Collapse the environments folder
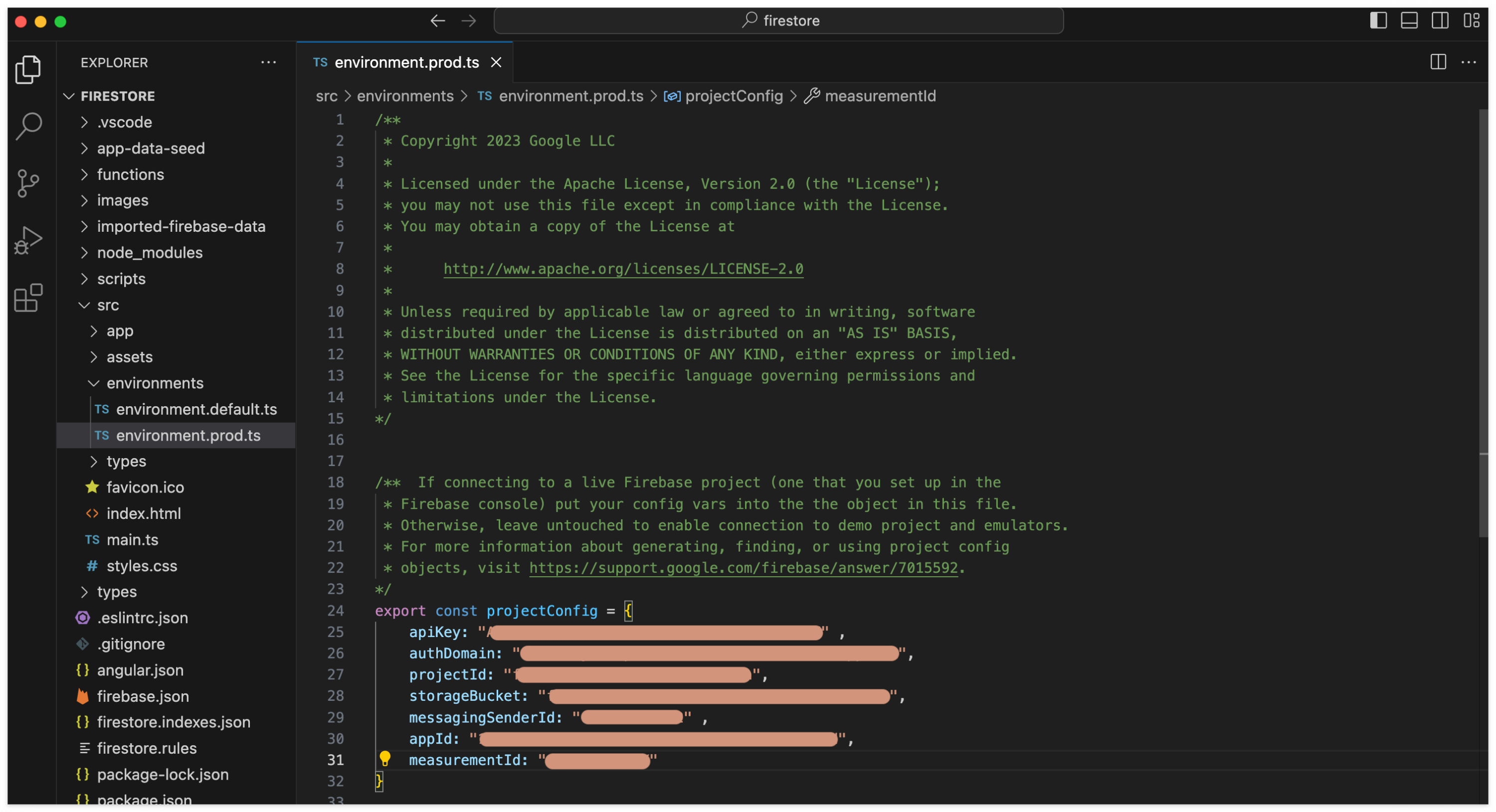Image resolution: width=1496 pixels, height=812 pixels. point(155,383)
